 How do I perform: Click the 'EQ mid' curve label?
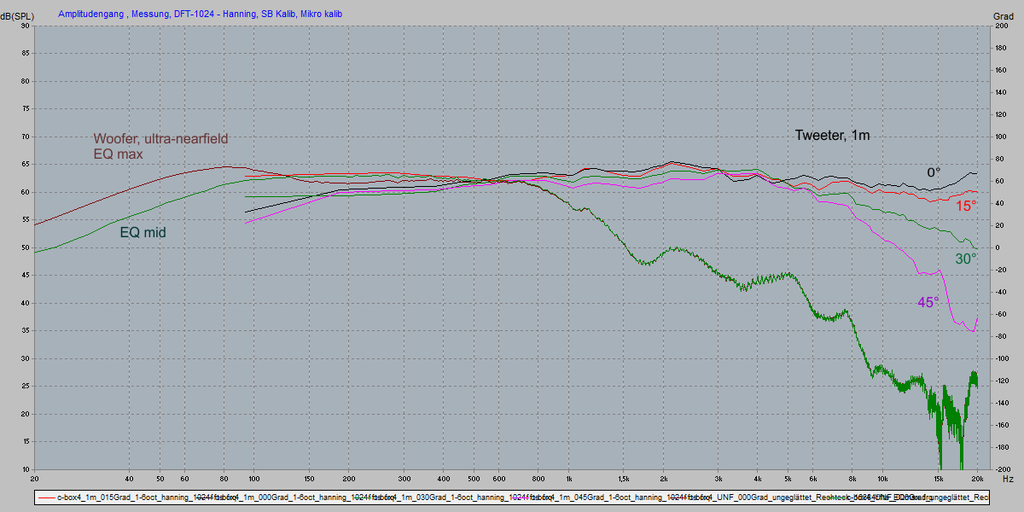143,232
